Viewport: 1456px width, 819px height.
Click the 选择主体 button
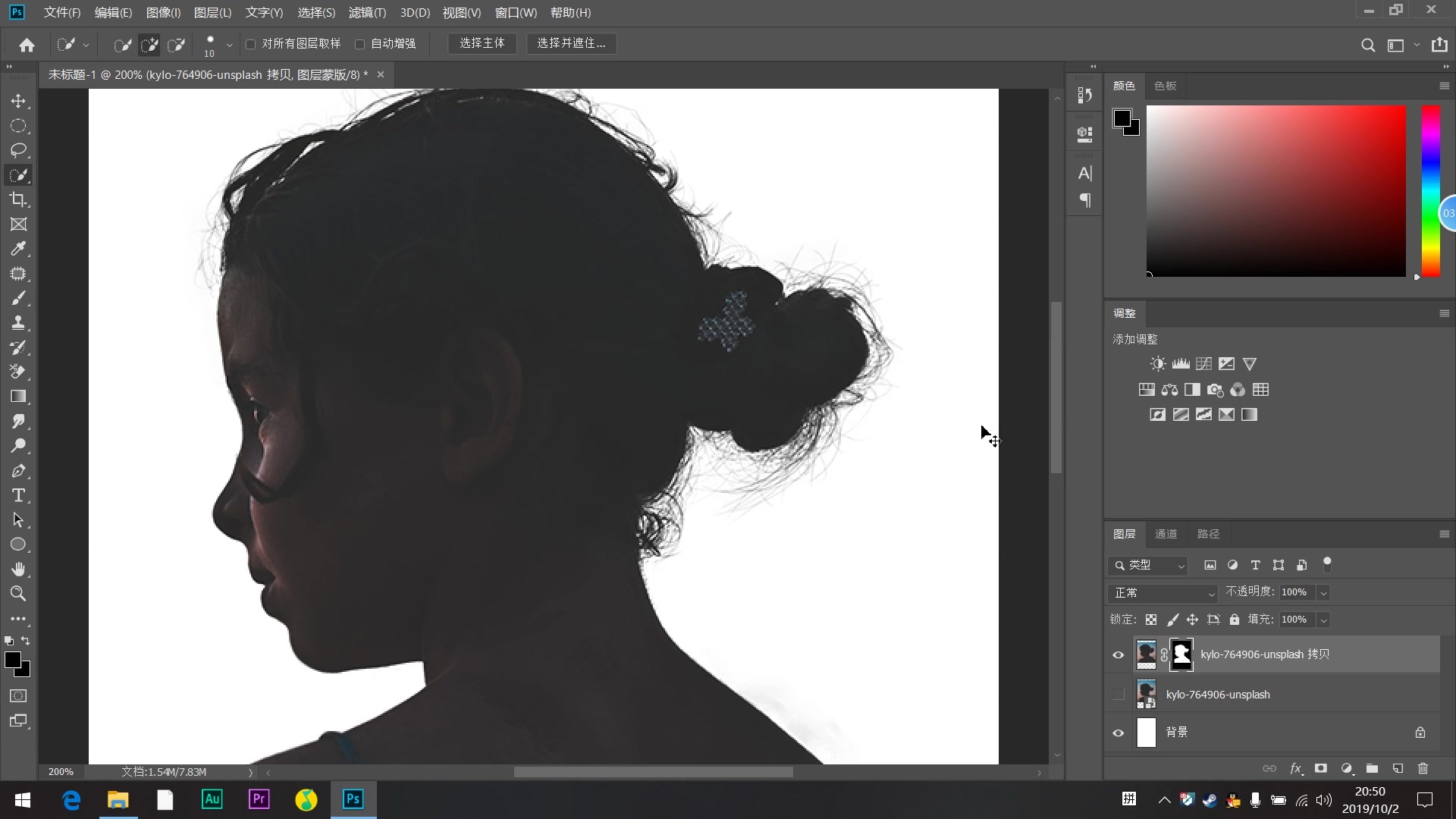482,43
